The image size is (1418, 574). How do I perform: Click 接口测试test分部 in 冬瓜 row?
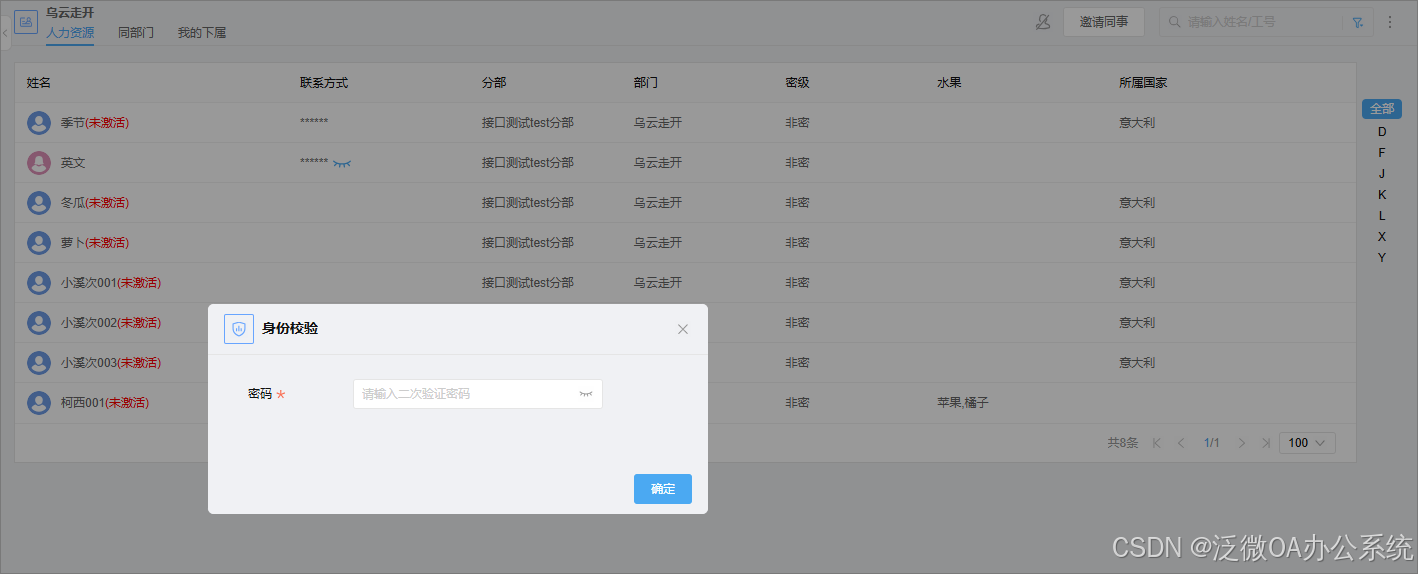coord(528,203)
